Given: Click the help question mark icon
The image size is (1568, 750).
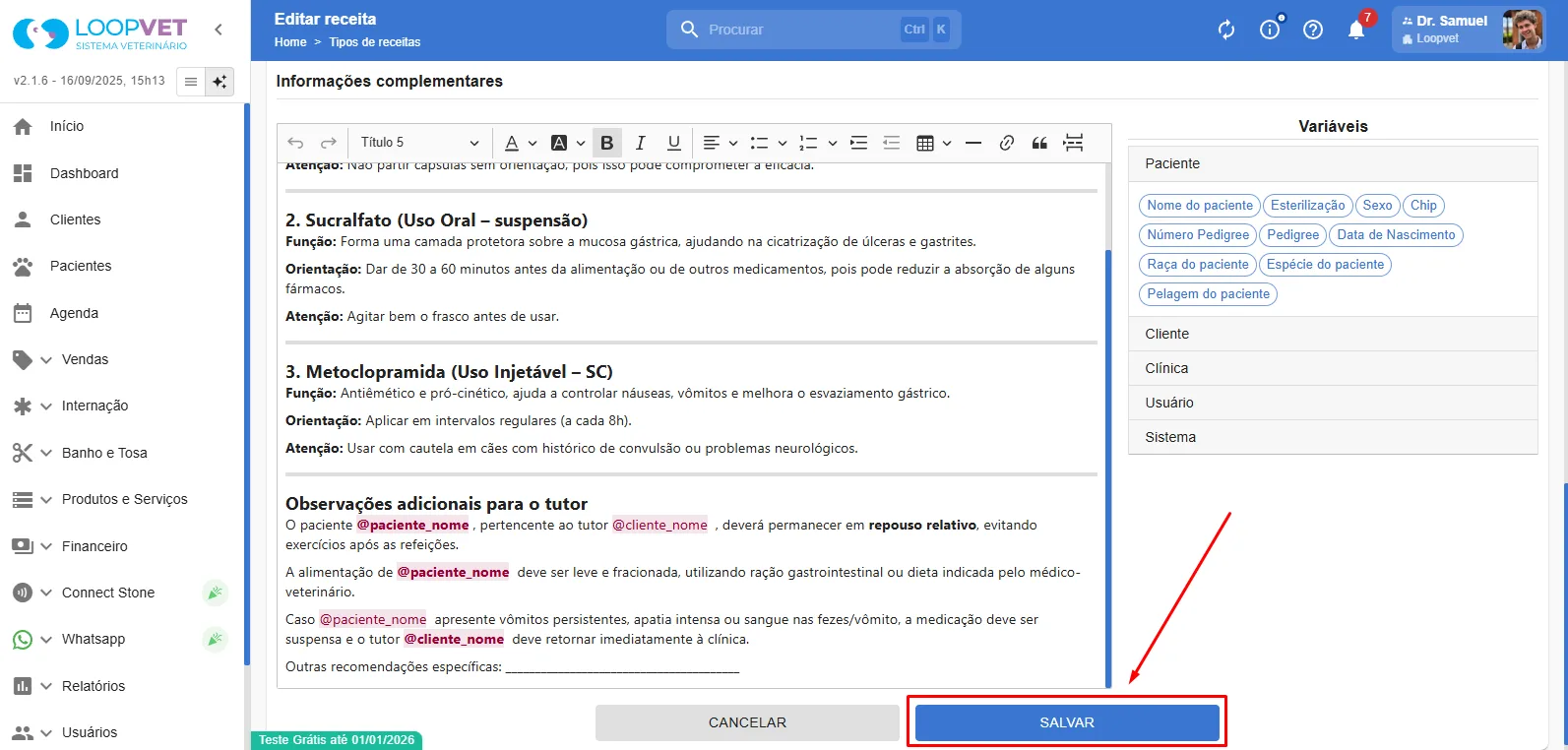Looking at the screenshot, I should click(x=1313, y=30).
